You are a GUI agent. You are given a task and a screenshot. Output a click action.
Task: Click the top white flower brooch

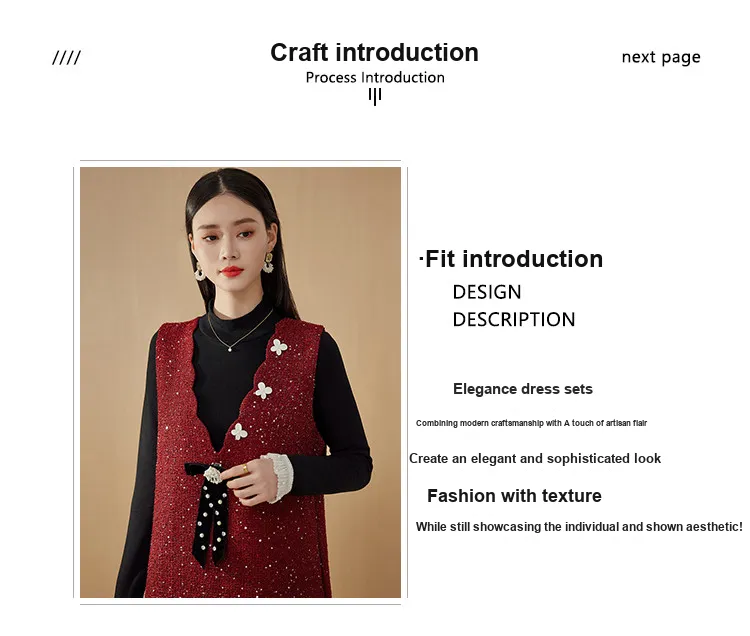pyautogui.click(x=278, y=347)
